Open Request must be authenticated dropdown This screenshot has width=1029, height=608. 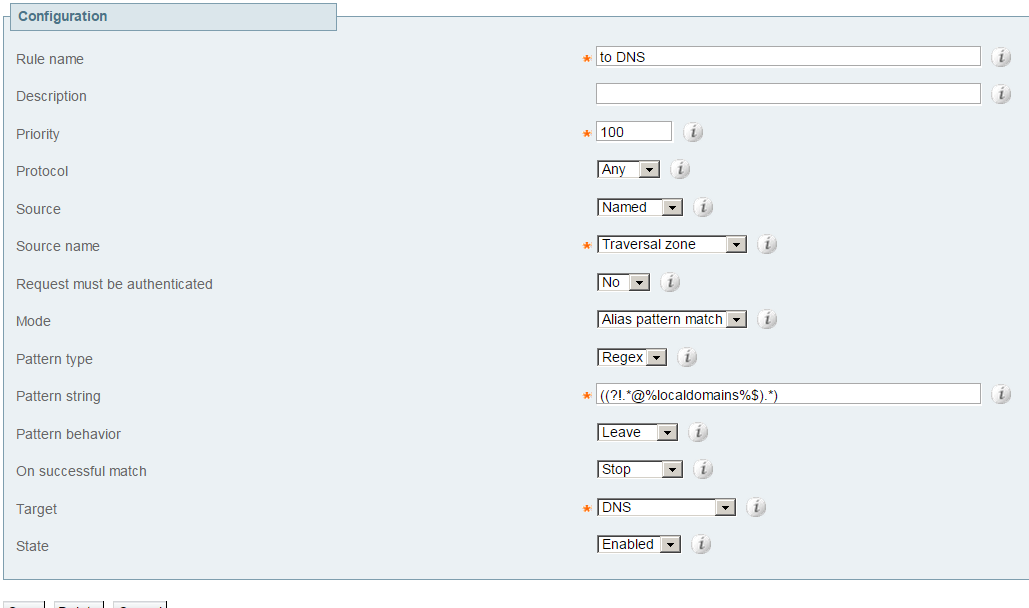coord(623,282)
